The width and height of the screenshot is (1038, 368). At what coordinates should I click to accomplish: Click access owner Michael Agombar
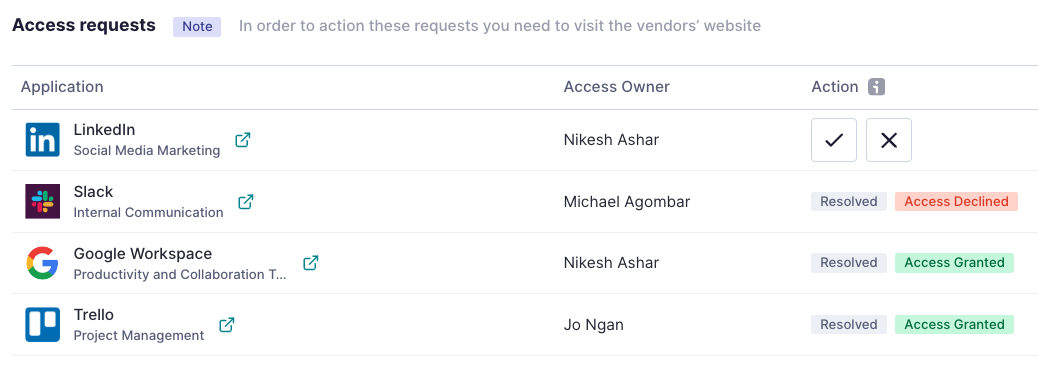coord(627,202)
